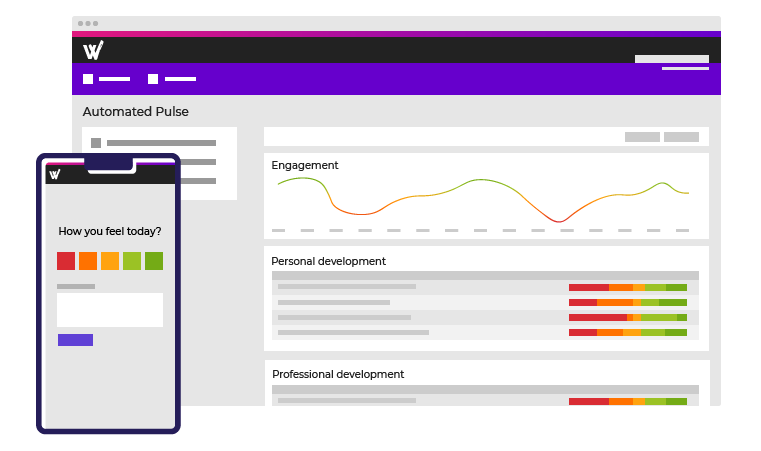
Task: Click fourth Personal development rating bar
Action: (628, 333)
